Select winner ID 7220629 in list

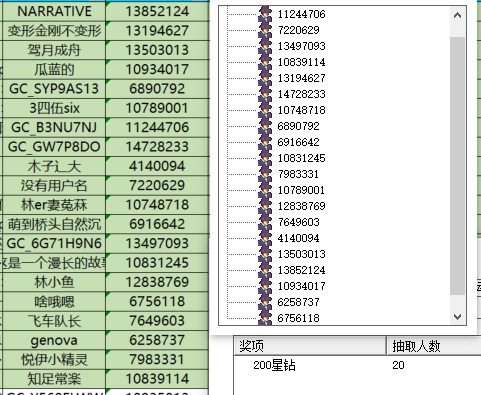[x=298, y=30]
